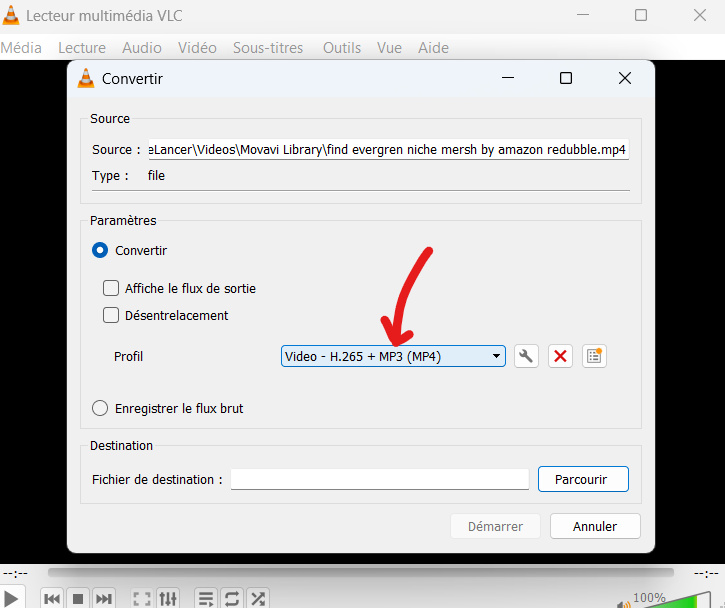Toggle loop playback mode
Viewport: 725px width, 608px height.
(x=232, y=599)
